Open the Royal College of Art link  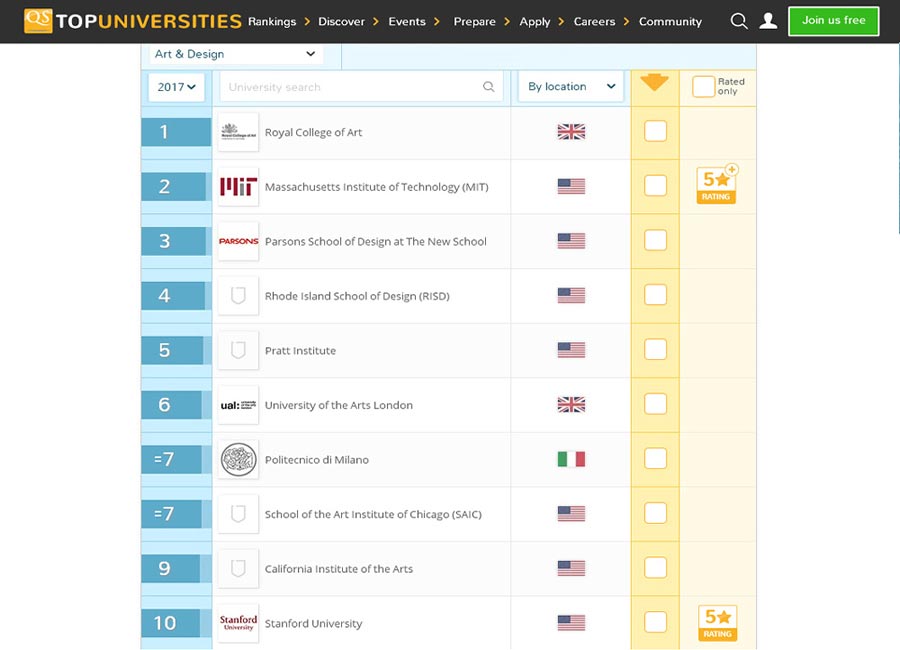point(313,132)
